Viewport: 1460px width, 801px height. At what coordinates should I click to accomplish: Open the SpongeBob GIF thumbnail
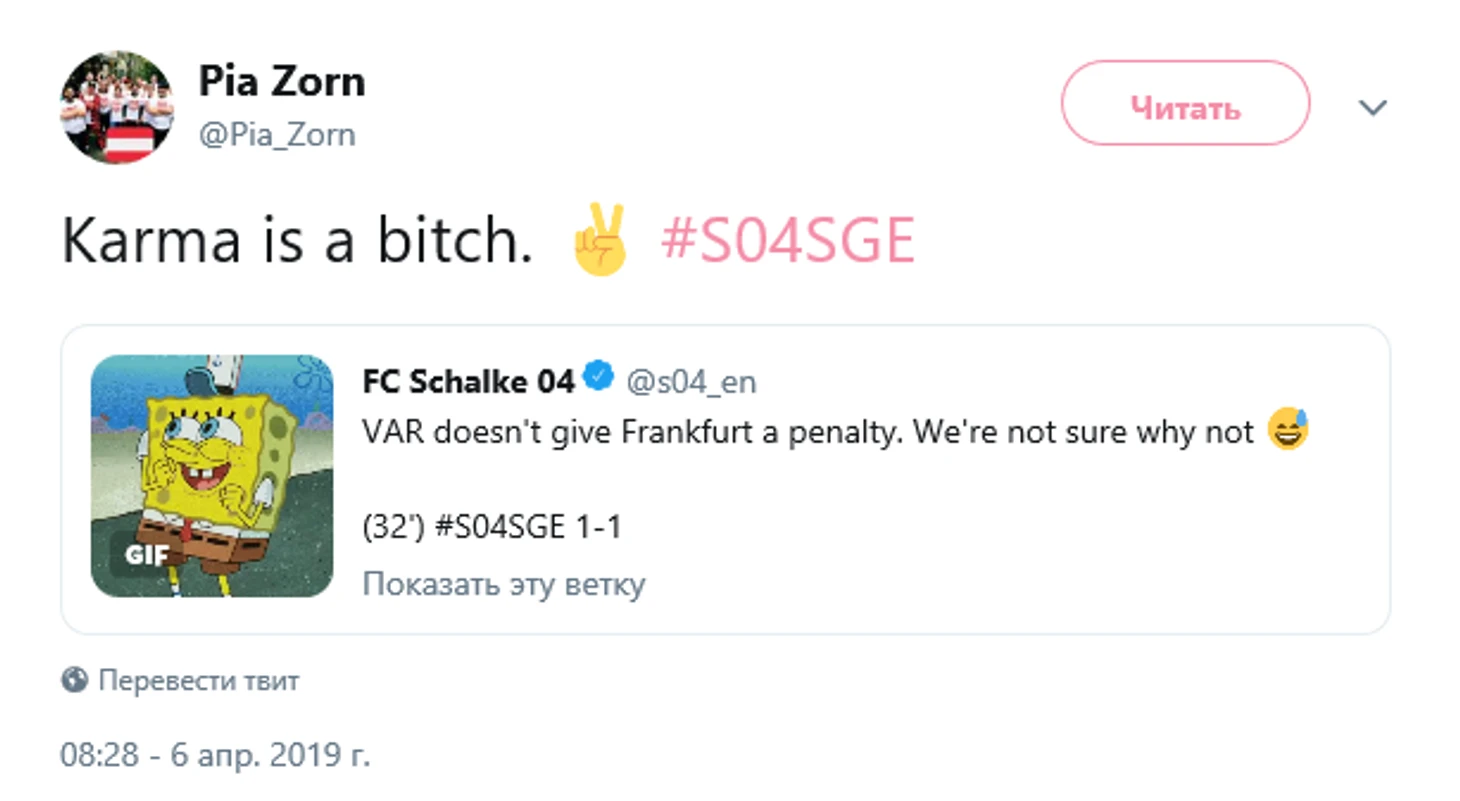tap(212, 476)
